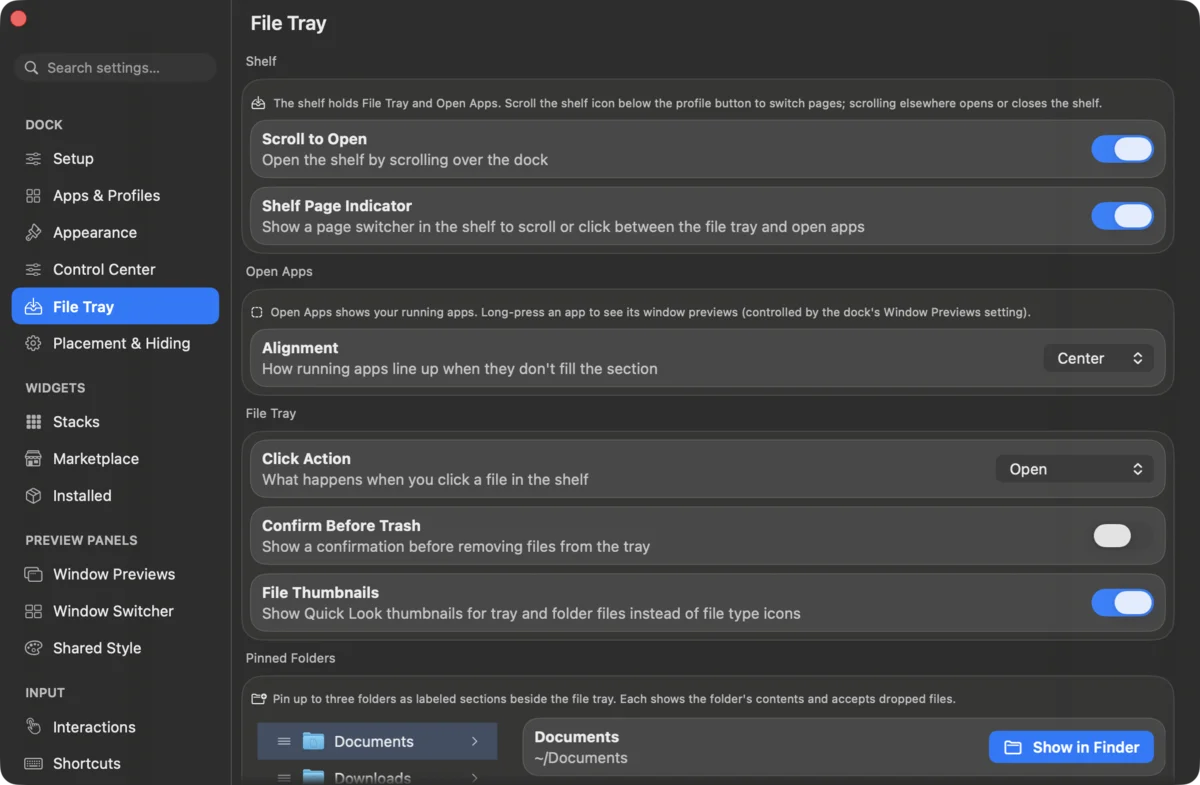Select the Downloads pinned folder row

[x=377, y=773]
